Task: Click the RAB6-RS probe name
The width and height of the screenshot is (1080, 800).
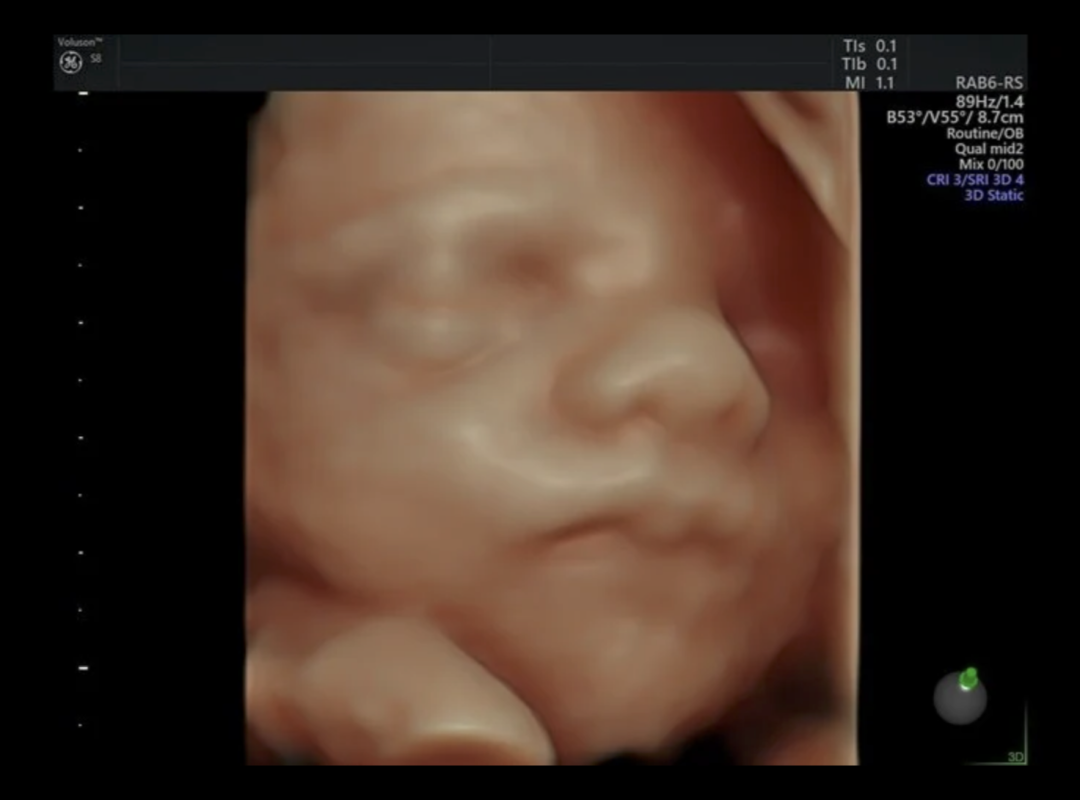Action: coord(989,84)
